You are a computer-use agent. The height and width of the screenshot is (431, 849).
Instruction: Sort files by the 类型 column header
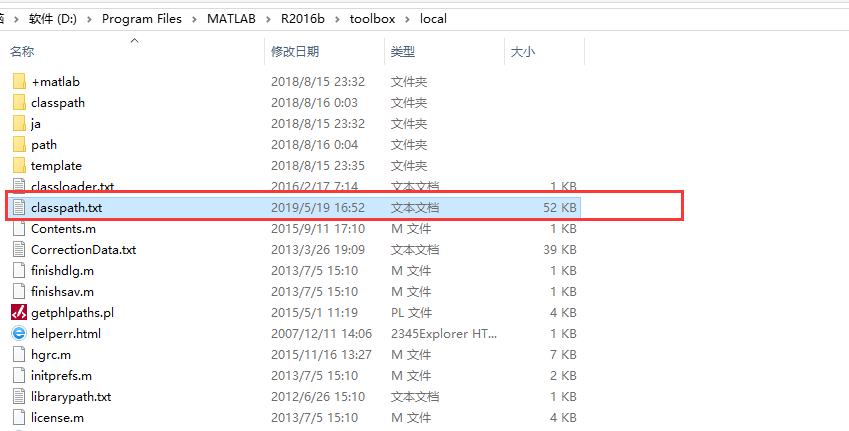[403, 52]
